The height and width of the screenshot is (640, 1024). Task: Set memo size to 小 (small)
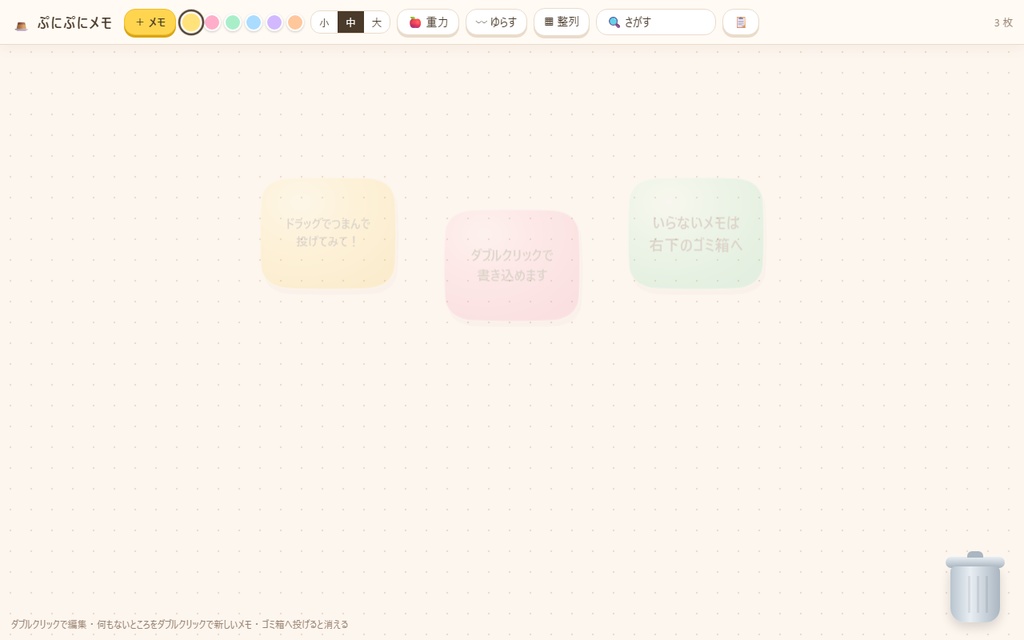click(x=325, y=23)
